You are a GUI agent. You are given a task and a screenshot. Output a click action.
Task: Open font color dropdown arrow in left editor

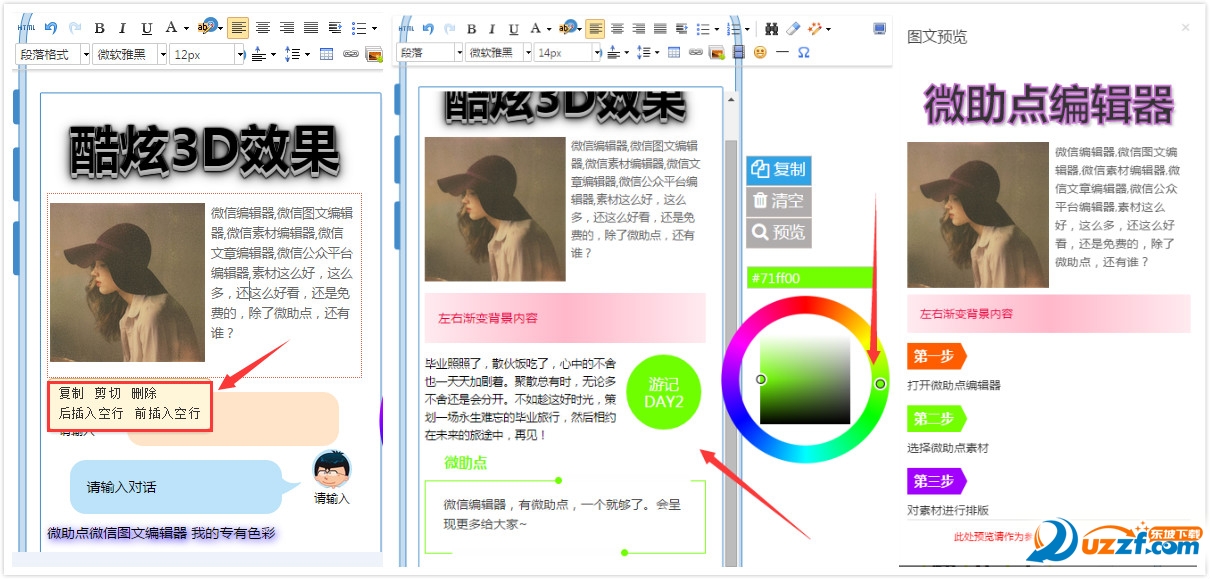pyautogui.click(x=186, y=29)
